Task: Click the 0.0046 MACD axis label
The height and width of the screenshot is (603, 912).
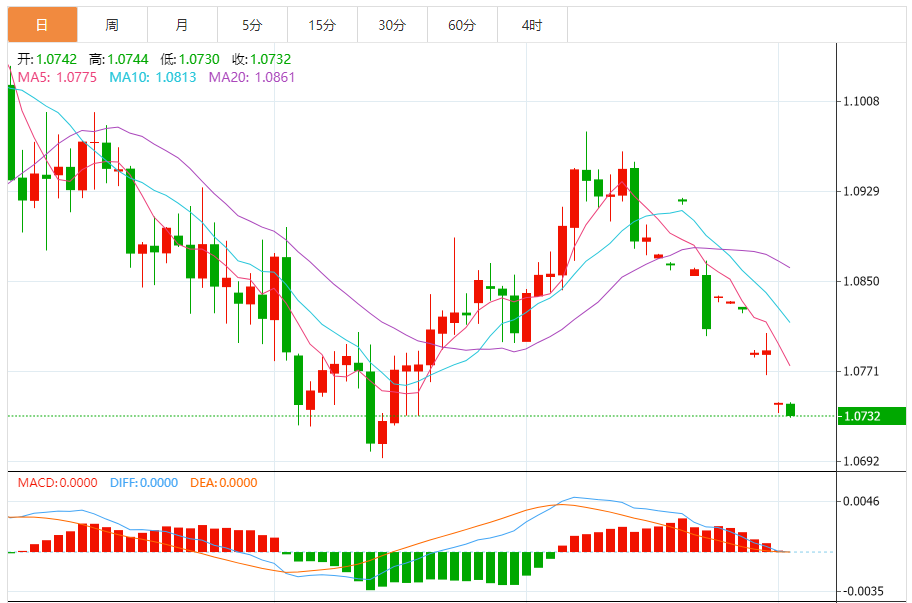Action: 861,501
